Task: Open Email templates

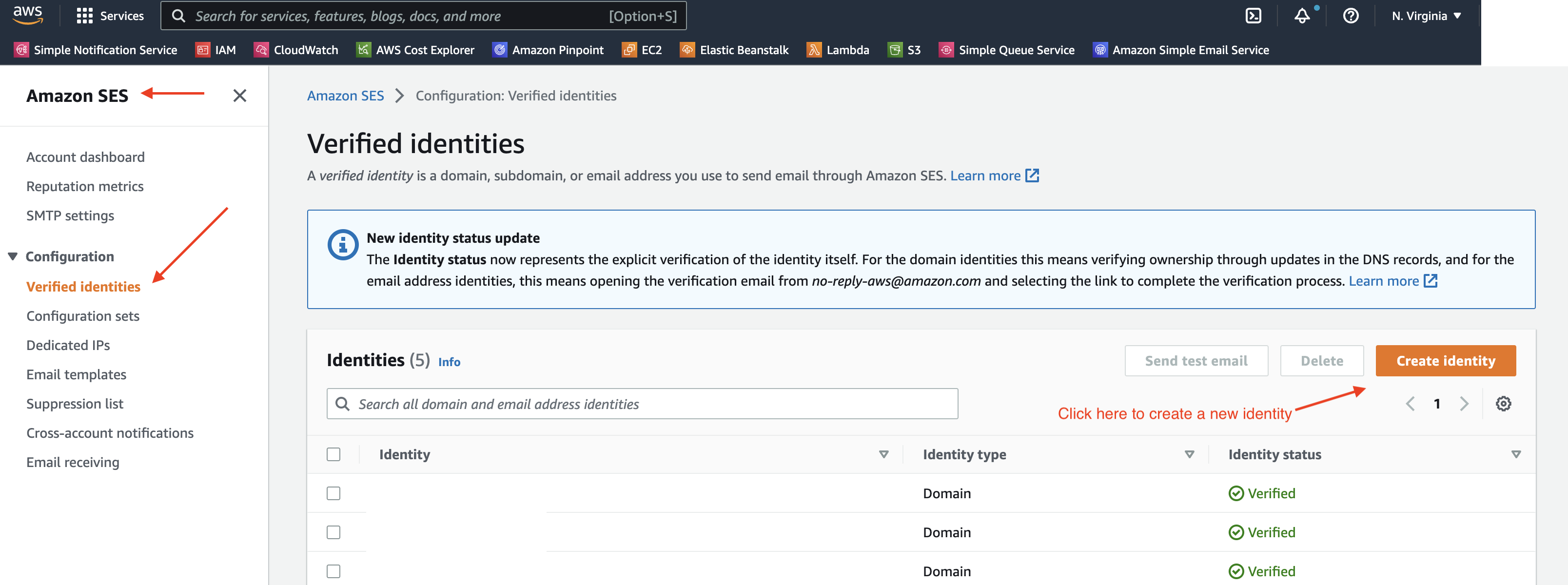Action: [76, 374]
